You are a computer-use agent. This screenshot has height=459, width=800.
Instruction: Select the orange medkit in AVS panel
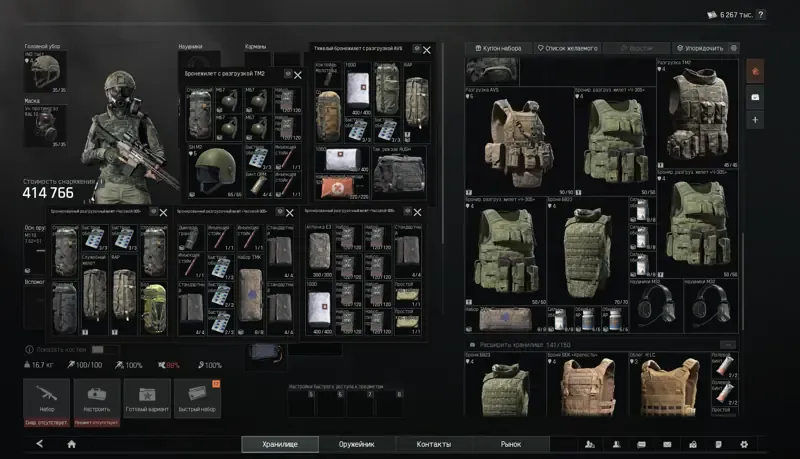[x=342, y=187]
